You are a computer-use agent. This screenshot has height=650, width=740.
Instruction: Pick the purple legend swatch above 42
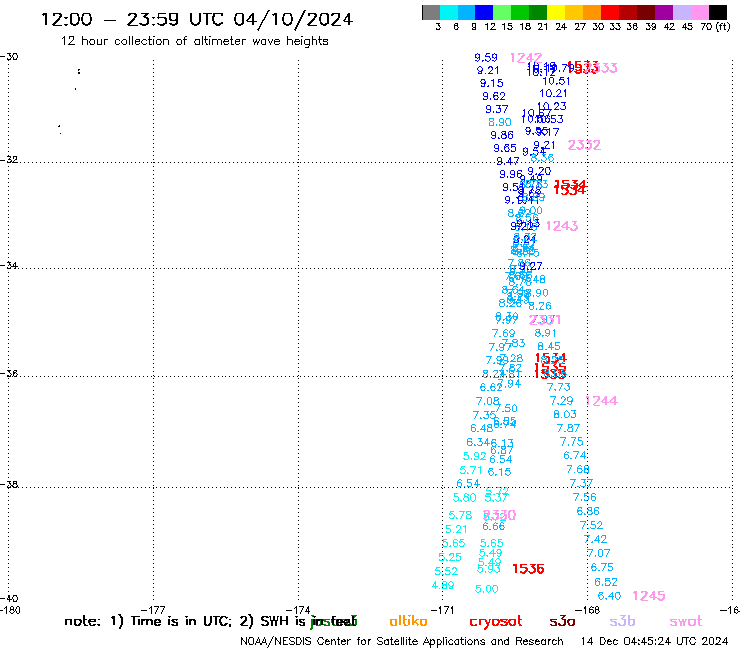(664, 12)
